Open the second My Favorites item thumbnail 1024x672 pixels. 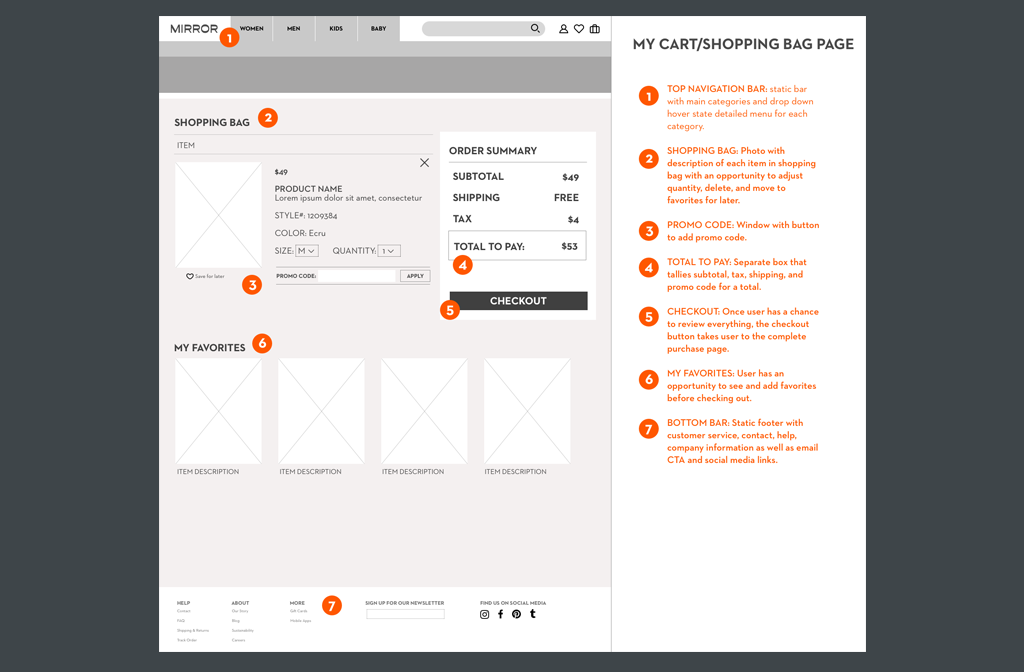click(321, 411)
